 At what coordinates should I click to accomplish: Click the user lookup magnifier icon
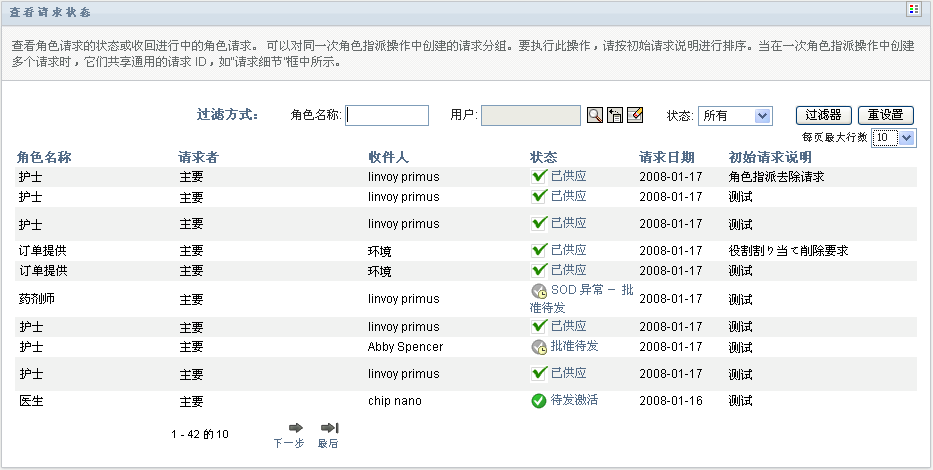point(594,115)
